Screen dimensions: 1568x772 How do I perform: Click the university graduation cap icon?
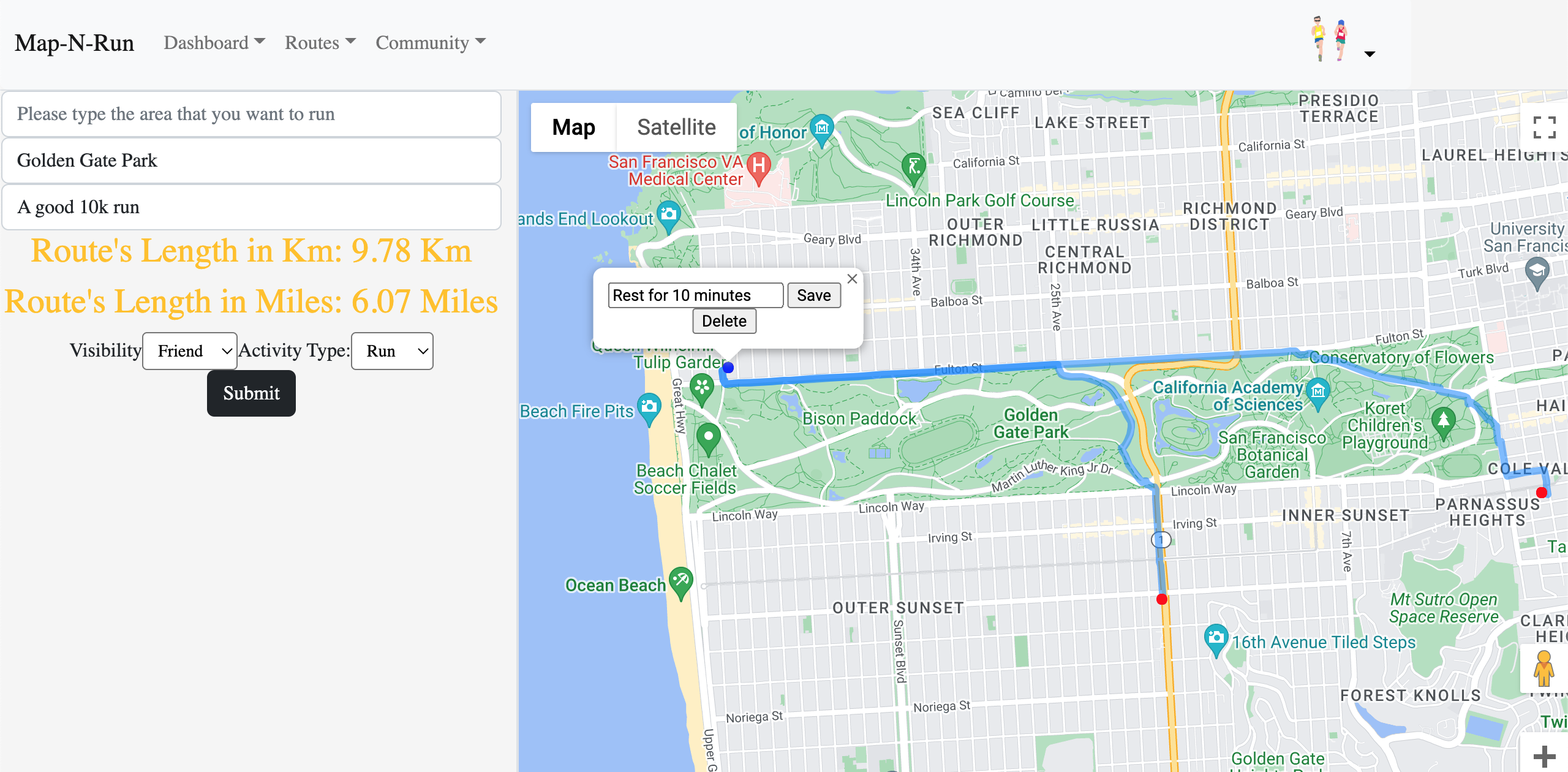coord(1537,273)
